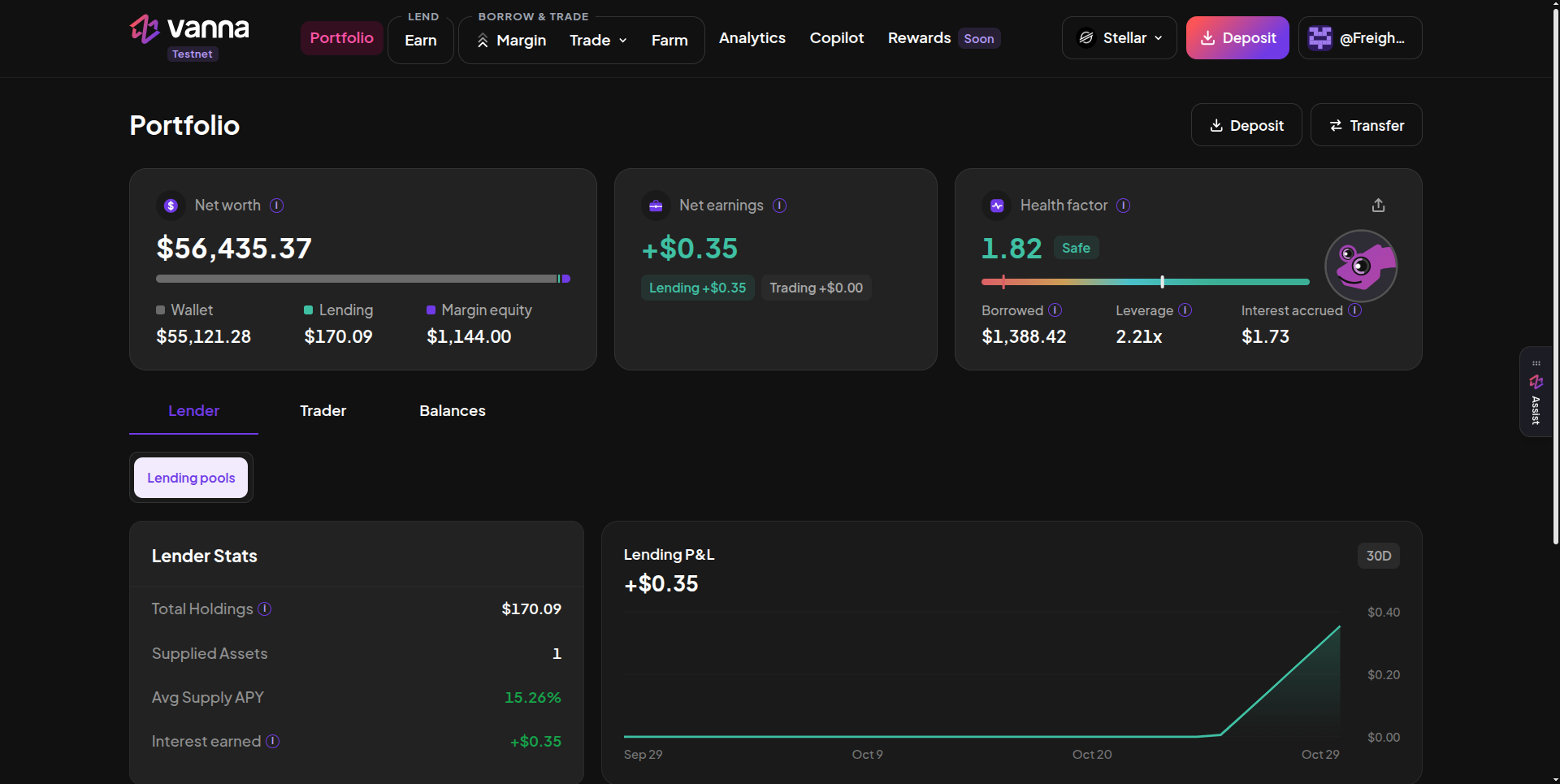The image size is (1560, 784).
Task: Open the Farm page
Action: (669, 41)
